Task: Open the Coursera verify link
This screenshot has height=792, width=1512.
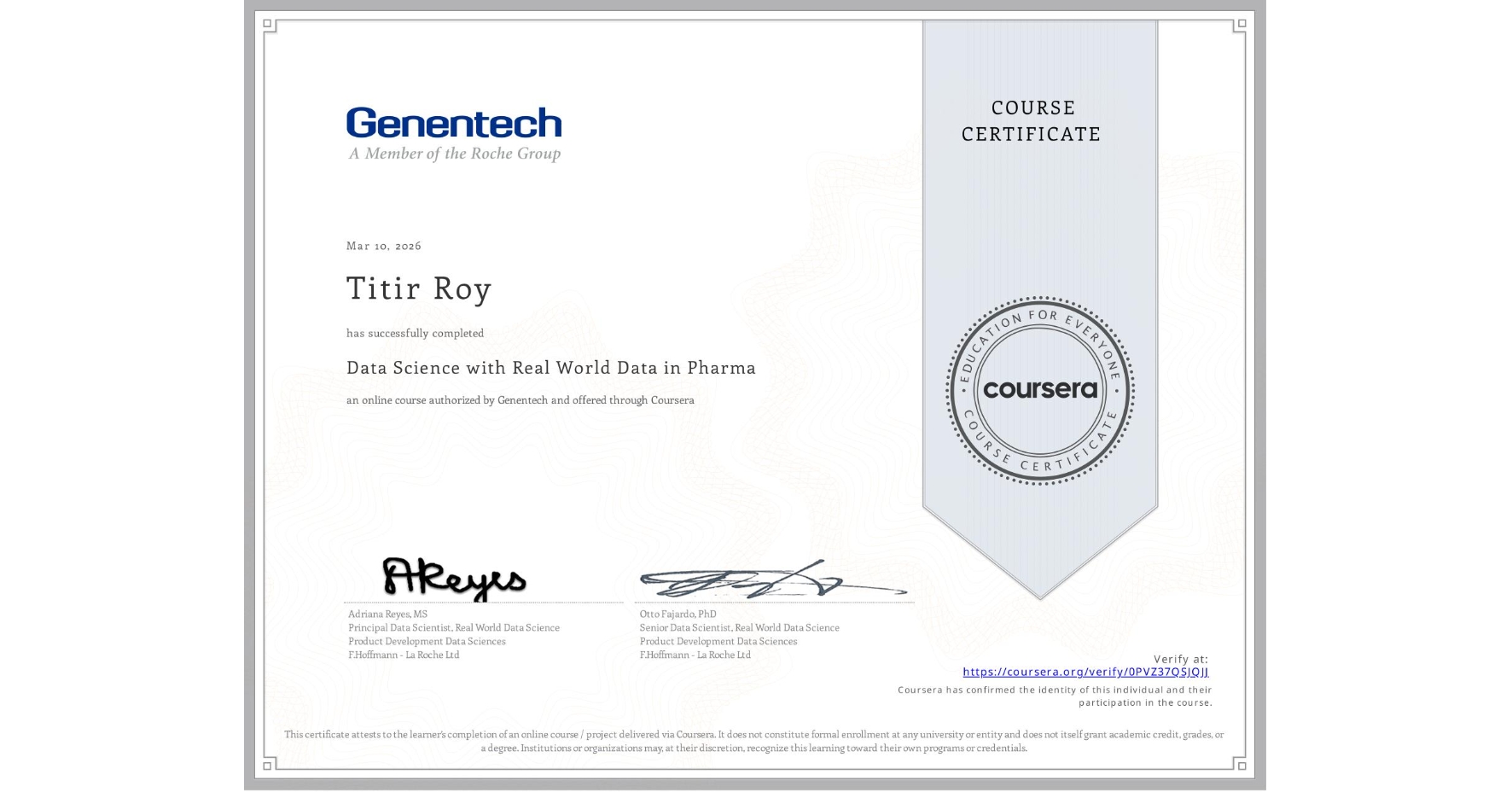Action: point(1085,673)
